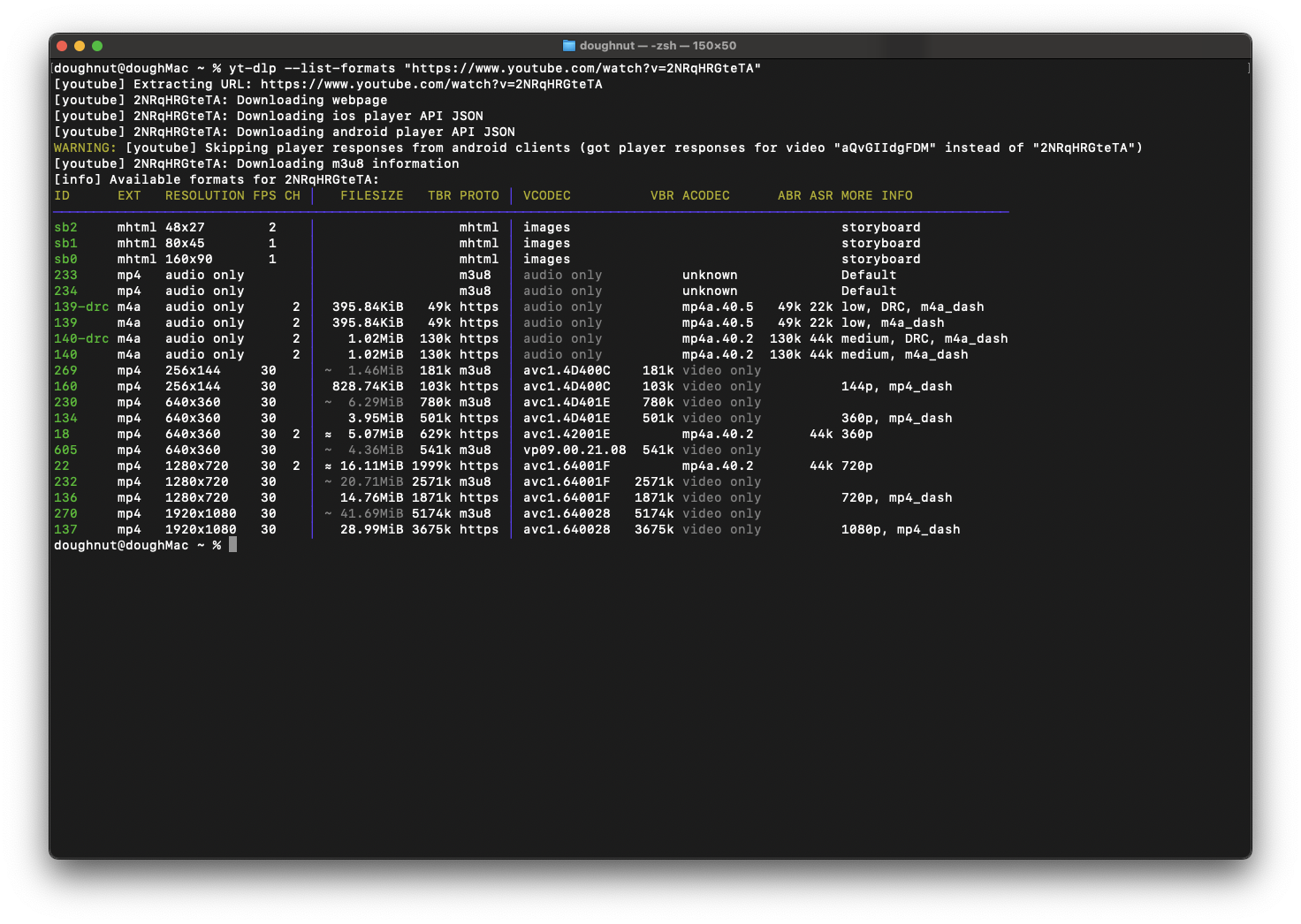Click the 'ID' column header

point(62,195)
